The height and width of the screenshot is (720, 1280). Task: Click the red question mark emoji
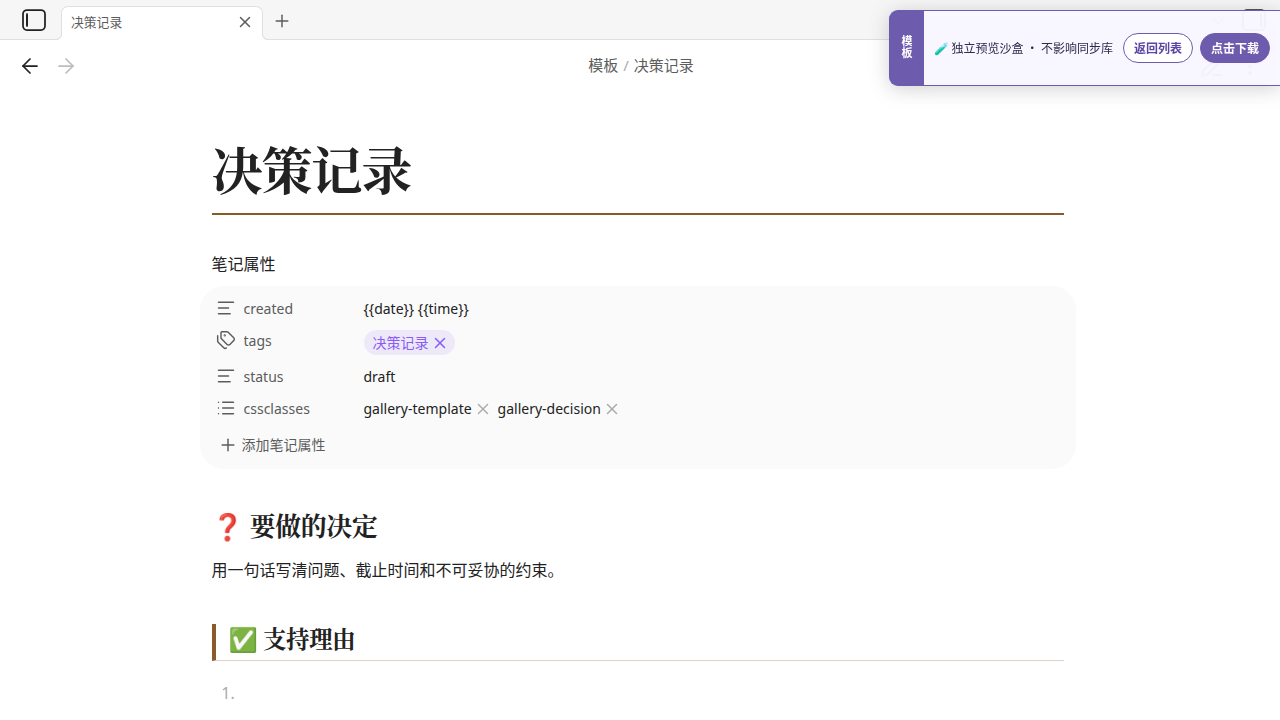click(x=227, y=527)
